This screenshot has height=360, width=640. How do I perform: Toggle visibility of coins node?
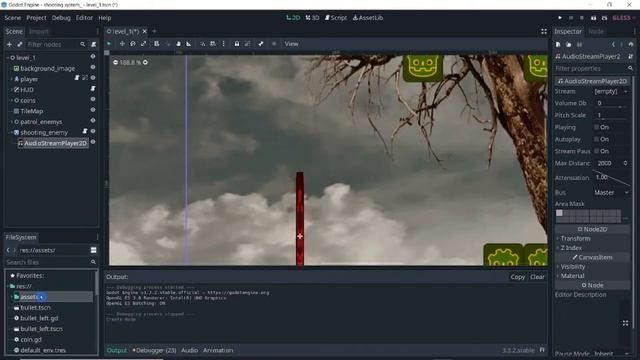(93, 99)
